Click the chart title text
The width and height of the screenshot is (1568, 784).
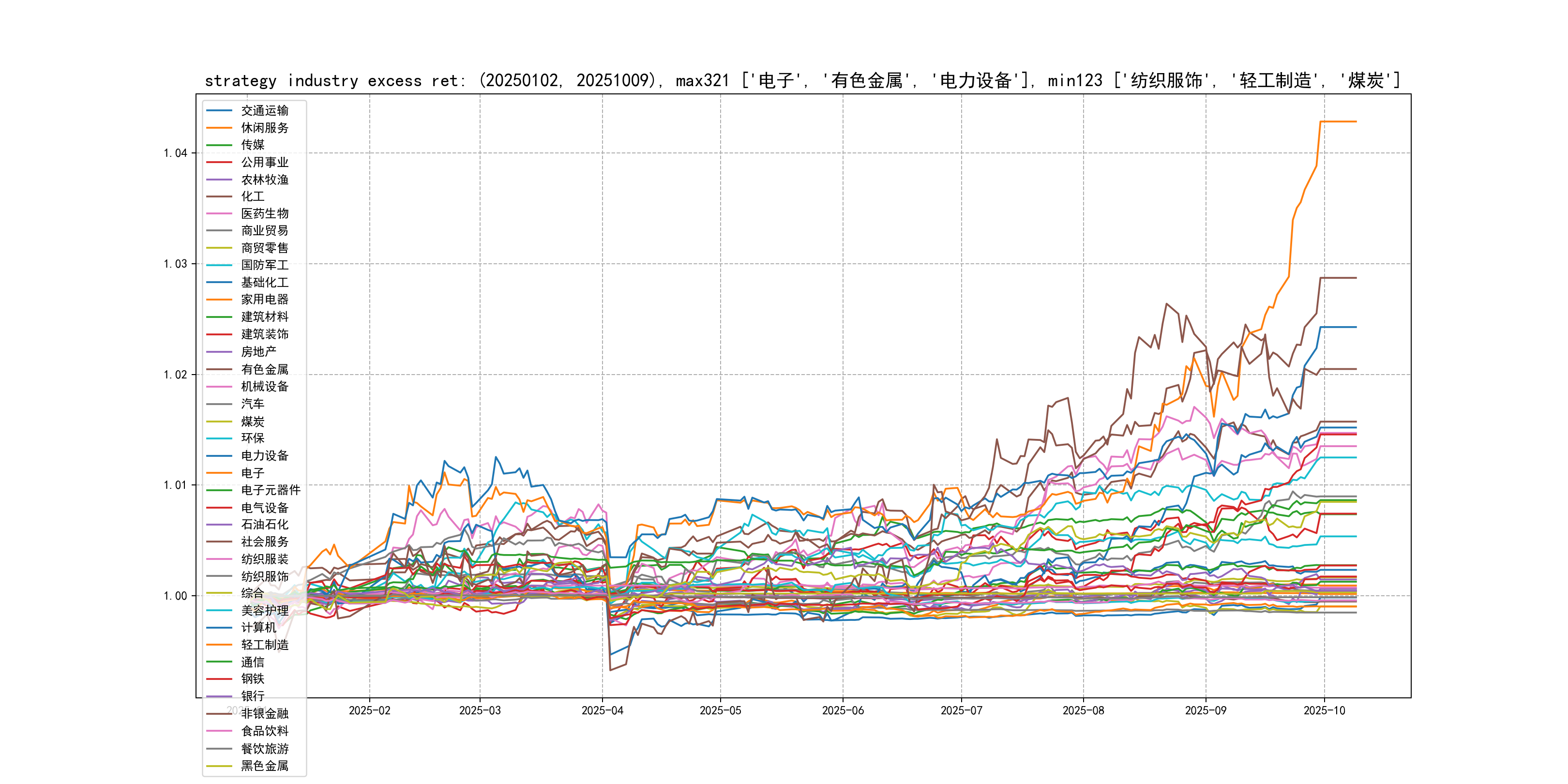click(802, 80)
